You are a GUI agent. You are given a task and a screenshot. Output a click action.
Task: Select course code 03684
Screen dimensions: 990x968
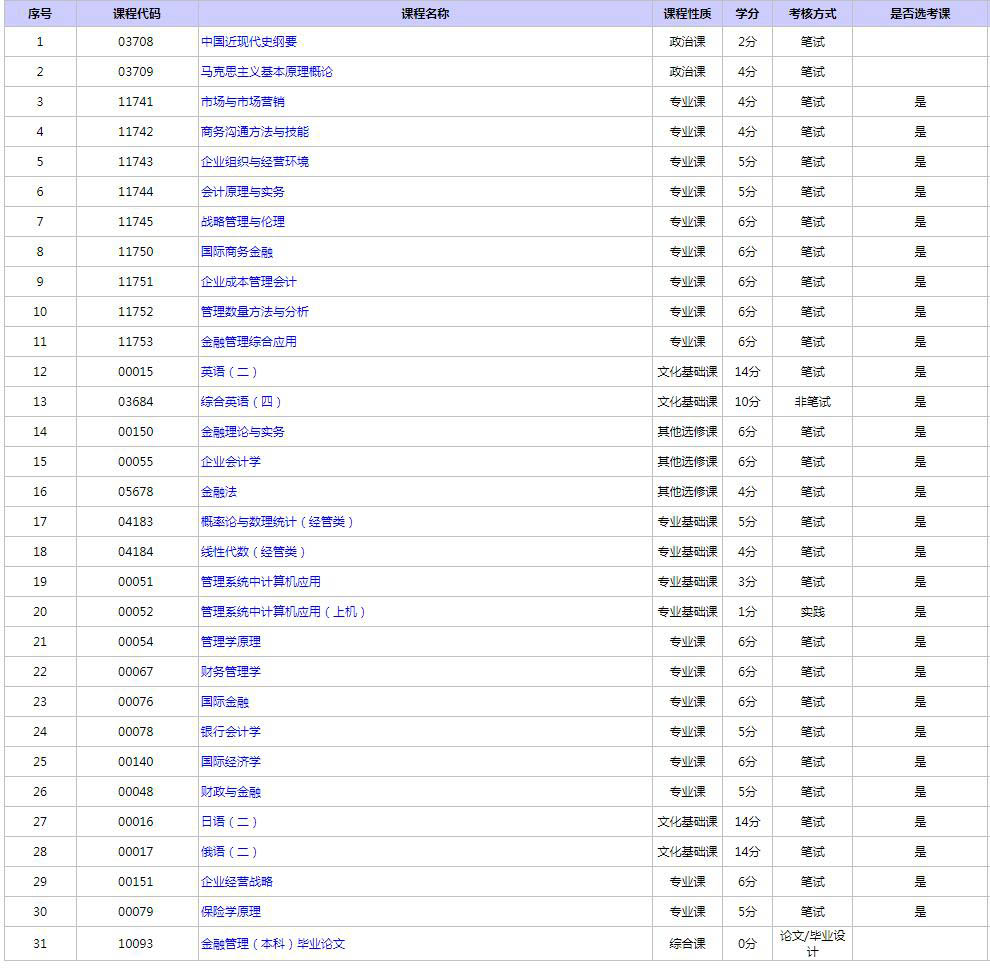pos(136,402)
